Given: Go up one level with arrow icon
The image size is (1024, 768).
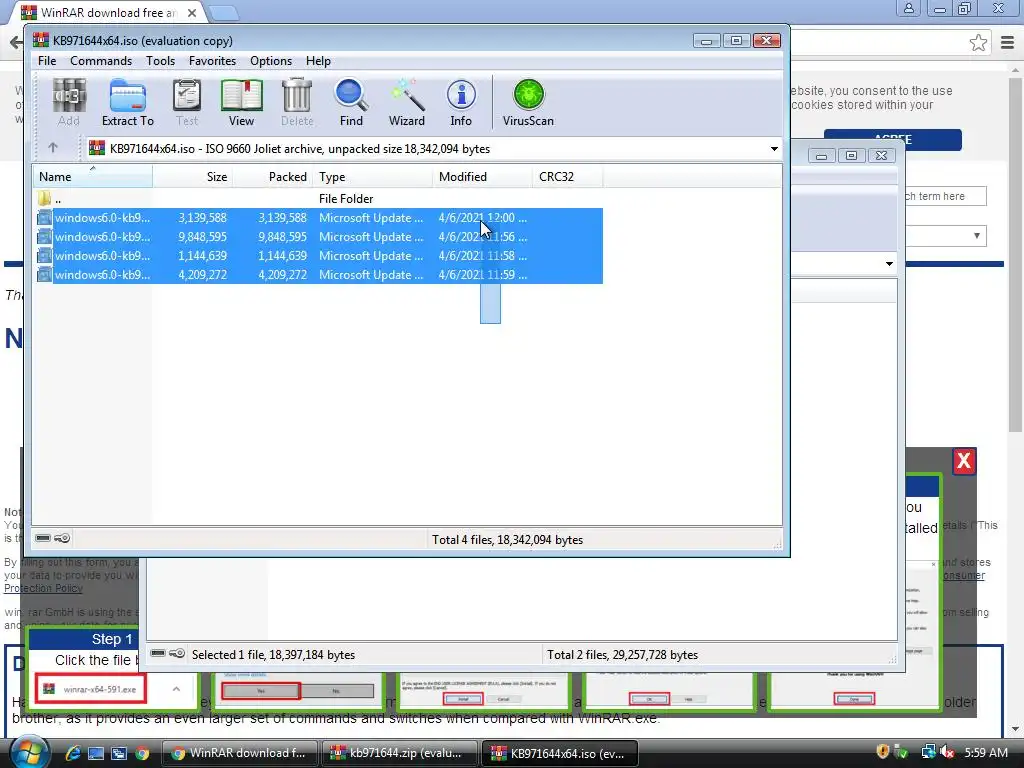Looking at the screenshot, I should pyautogui.click(x=53, y=148).
